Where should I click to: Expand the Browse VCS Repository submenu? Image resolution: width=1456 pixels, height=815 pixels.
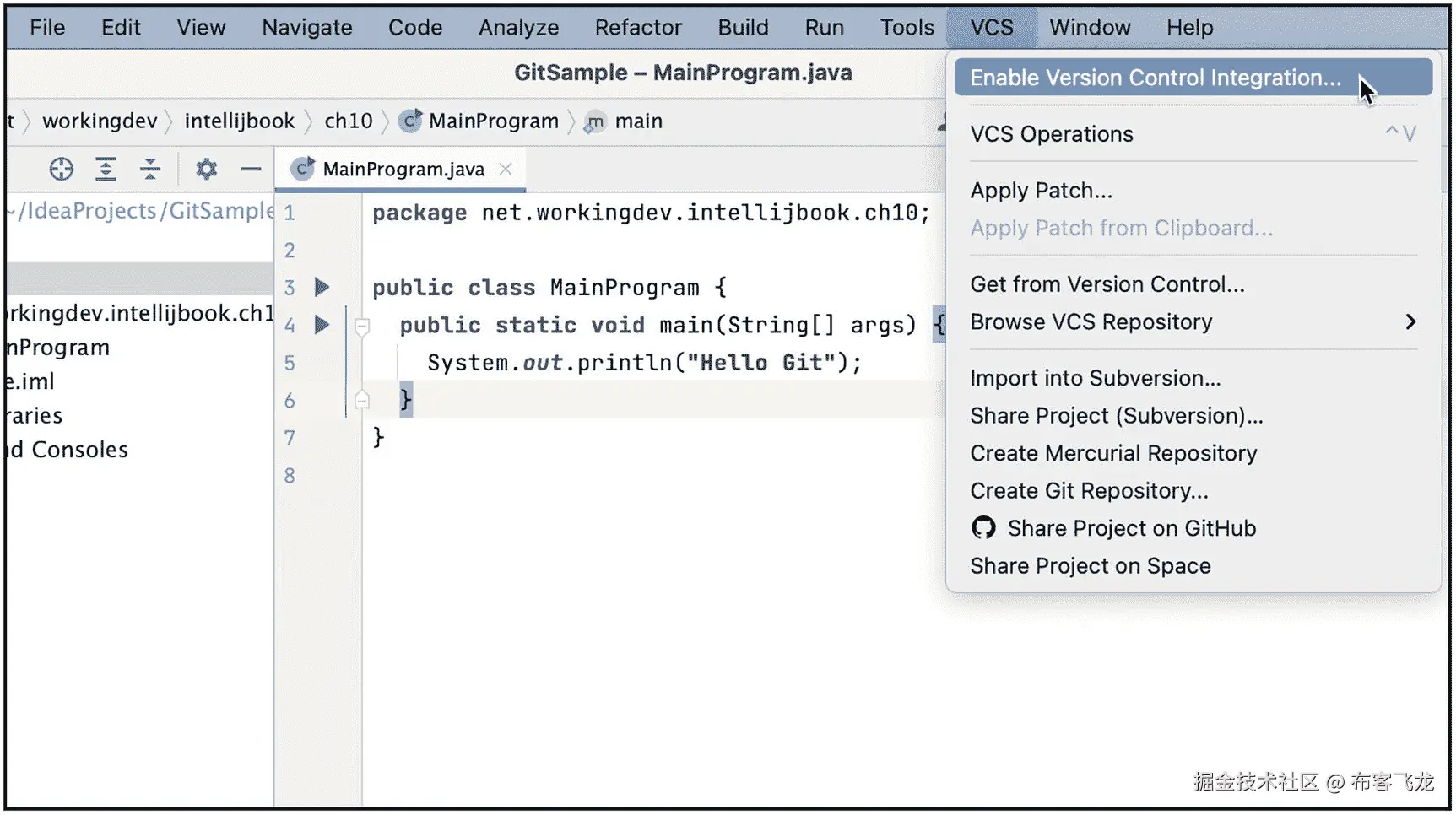[x=1410, y=321]
